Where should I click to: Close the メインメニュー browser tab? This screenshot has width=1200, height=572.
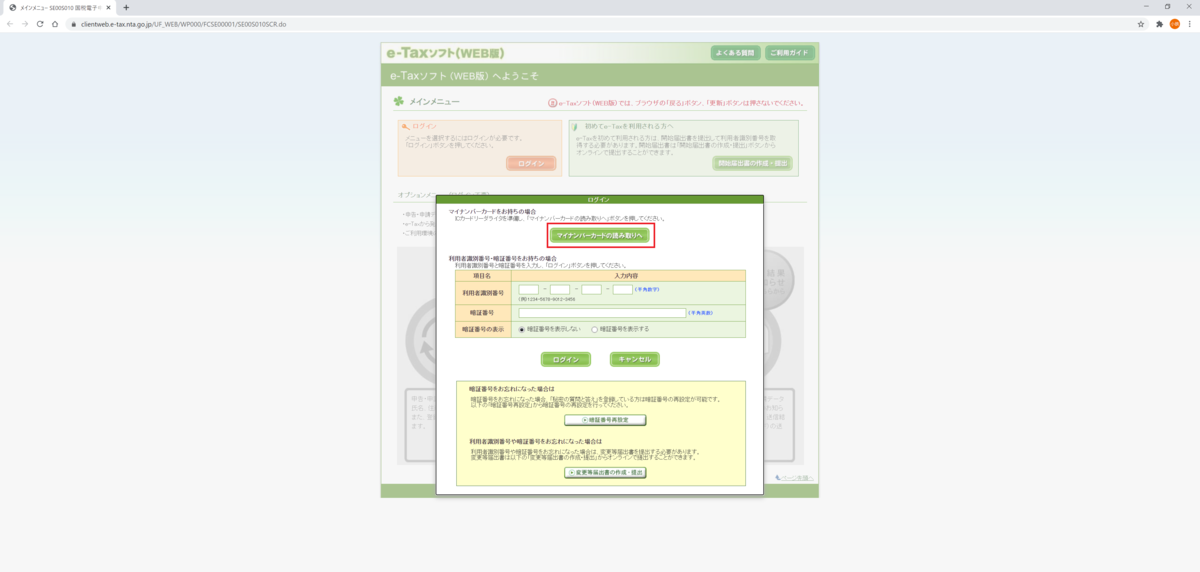[x=109, y=7]
